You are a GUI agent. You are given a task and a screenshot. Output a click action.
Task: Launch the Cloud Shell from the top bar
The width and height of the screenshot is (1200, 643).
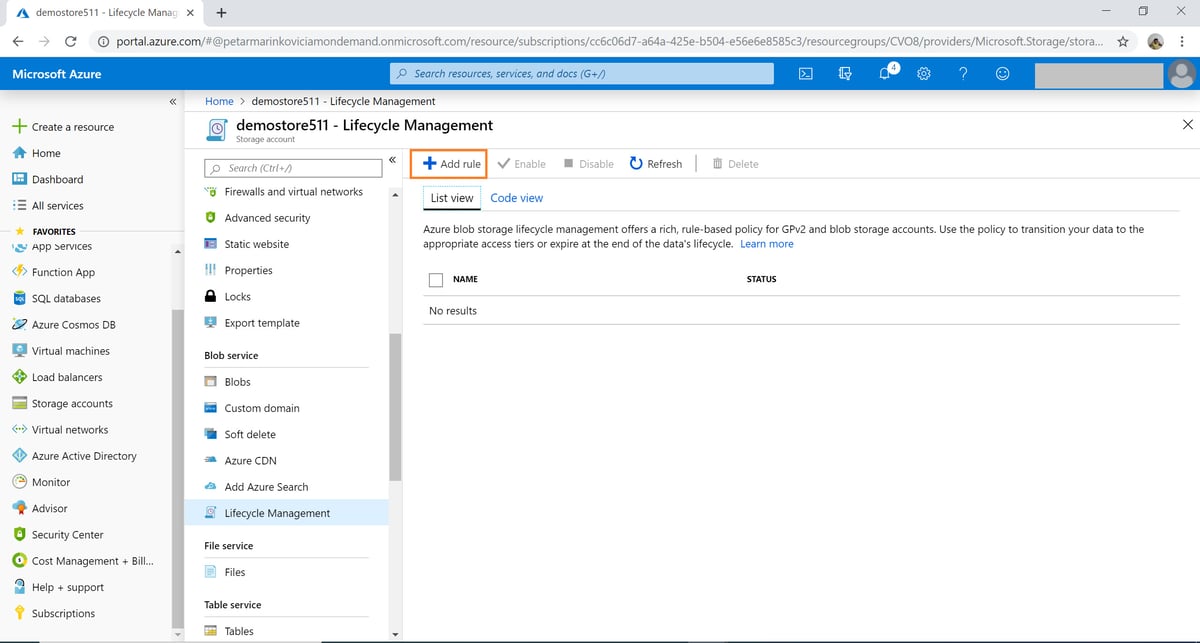pyautogui.click(x=805, y=73)
